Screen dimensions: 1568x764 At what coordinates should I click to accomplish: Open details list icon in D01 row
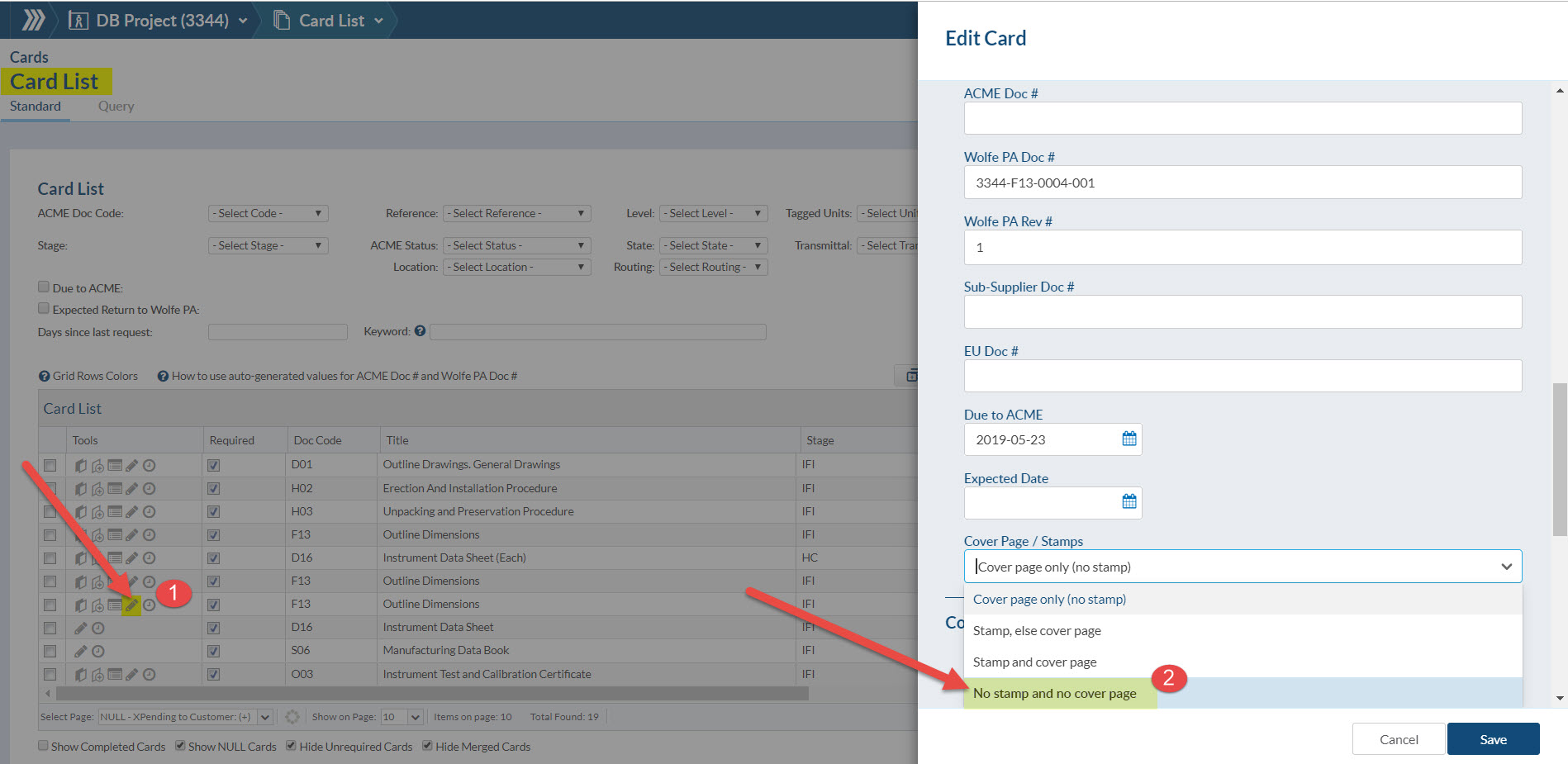(x=115, y=465)
